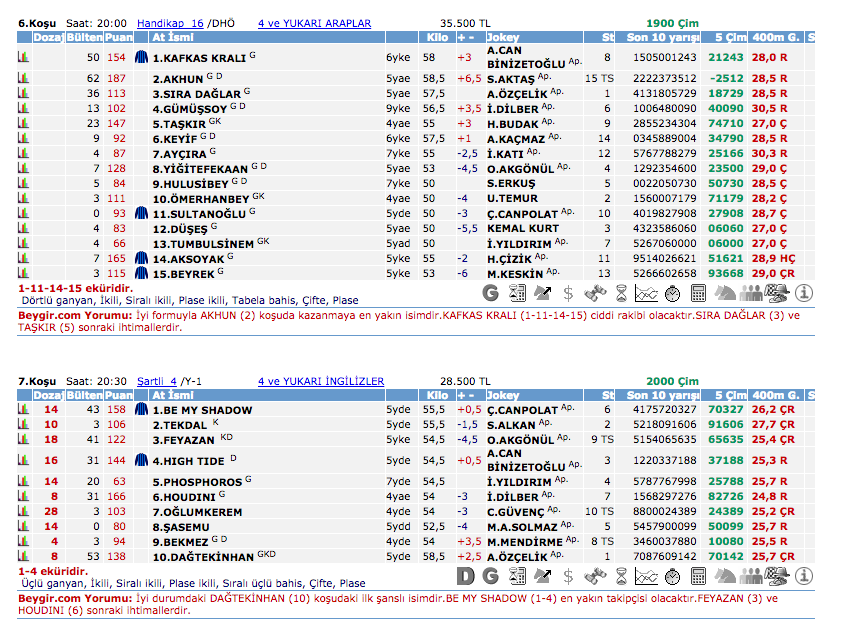
Task: Click the G icon under race 6
Action: pos(490,293)
